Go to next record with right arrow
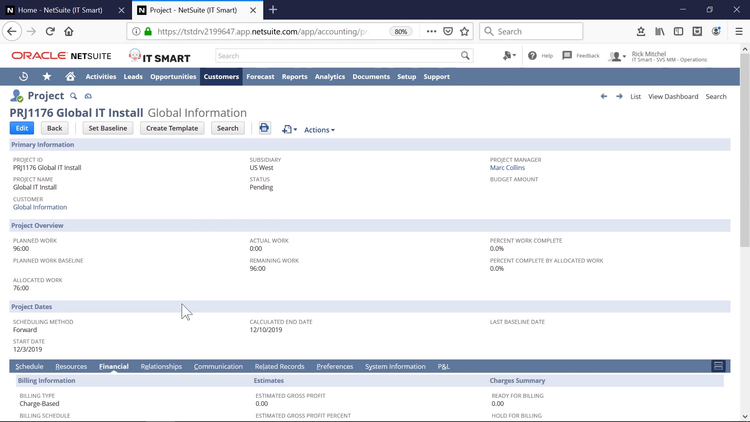The image size is (750, 422). pos(619,96)
